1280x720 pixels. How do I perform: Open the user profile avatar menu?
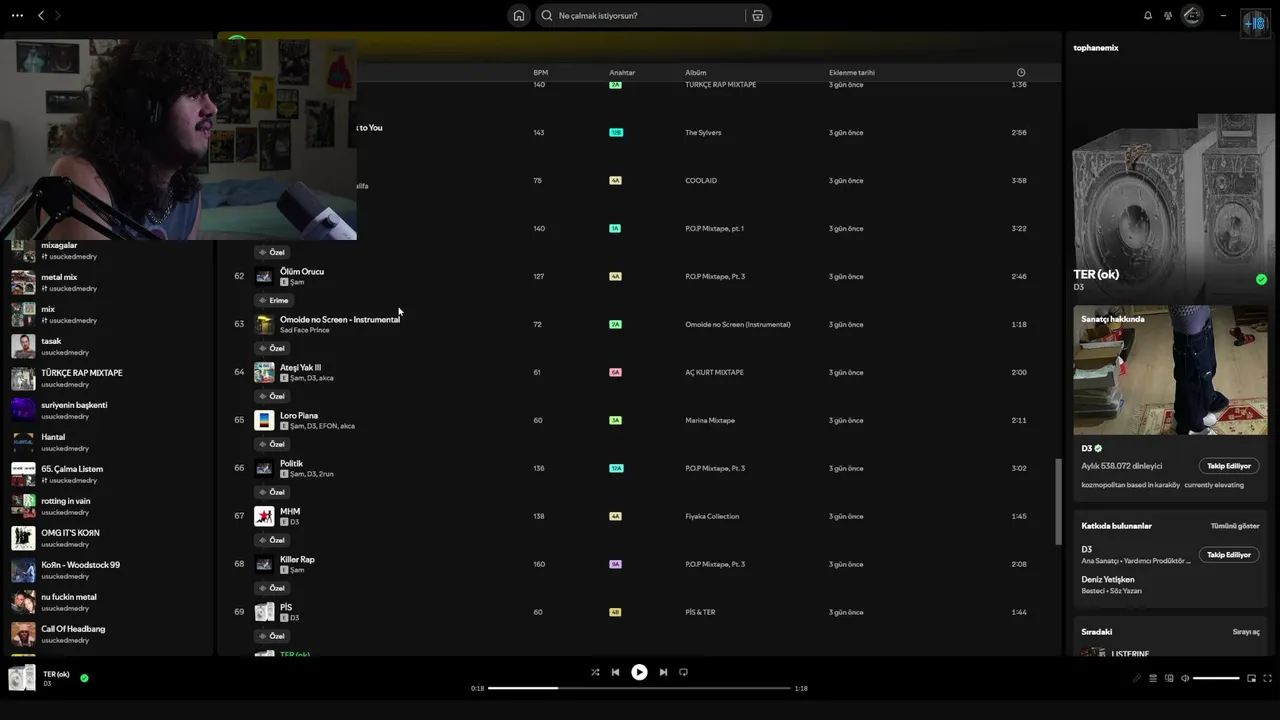pyautogui.click(x=1192, y=15)
